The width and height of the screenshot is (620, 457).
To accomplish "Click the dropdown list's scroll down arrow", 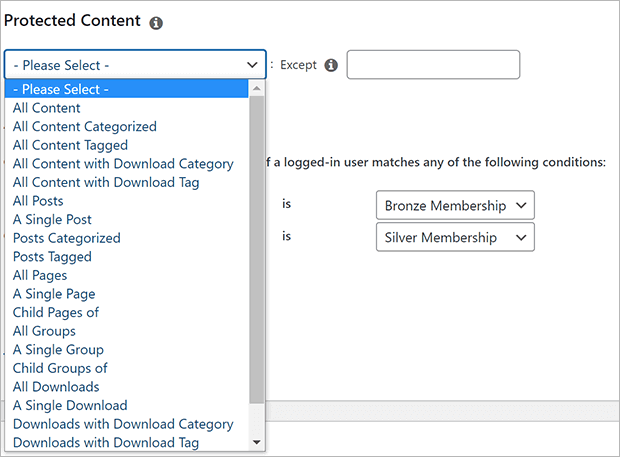I will (257, 442).
